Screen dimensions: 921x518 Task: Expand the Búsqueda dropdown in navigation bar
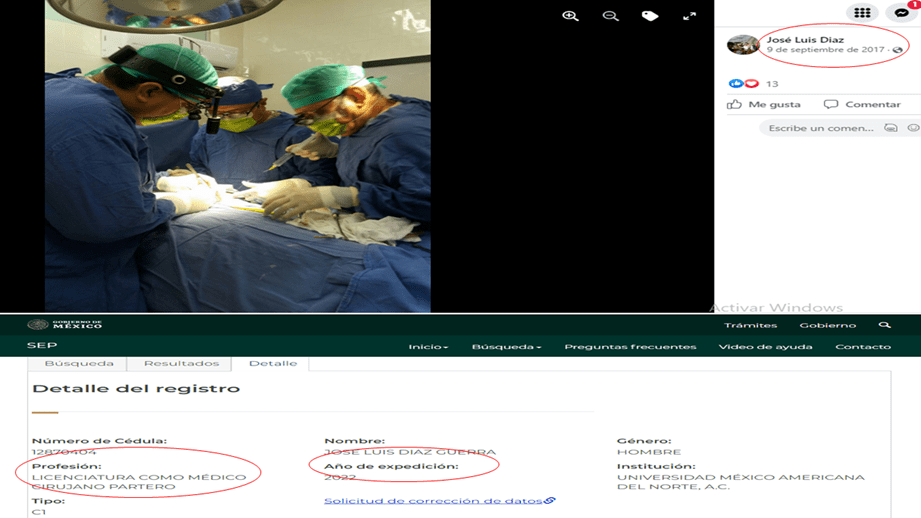click(x=506, y=347)
